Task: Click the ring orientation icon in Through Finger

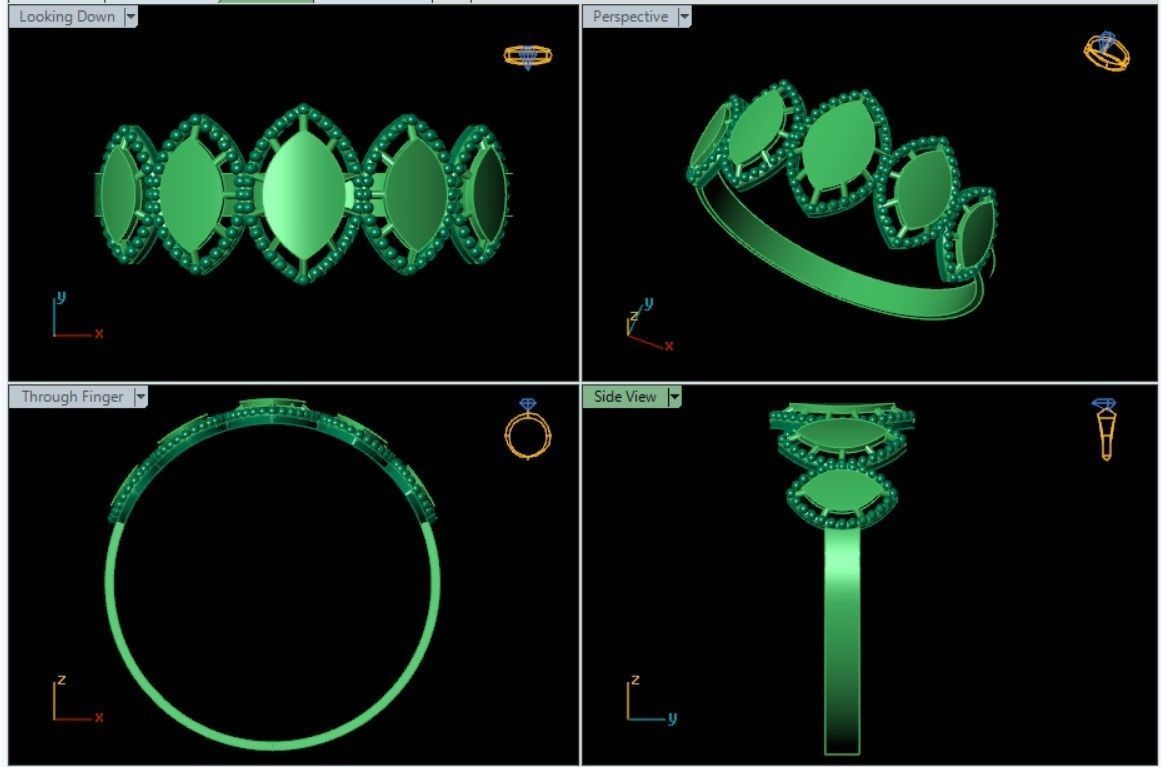Action: pos(528,429)
